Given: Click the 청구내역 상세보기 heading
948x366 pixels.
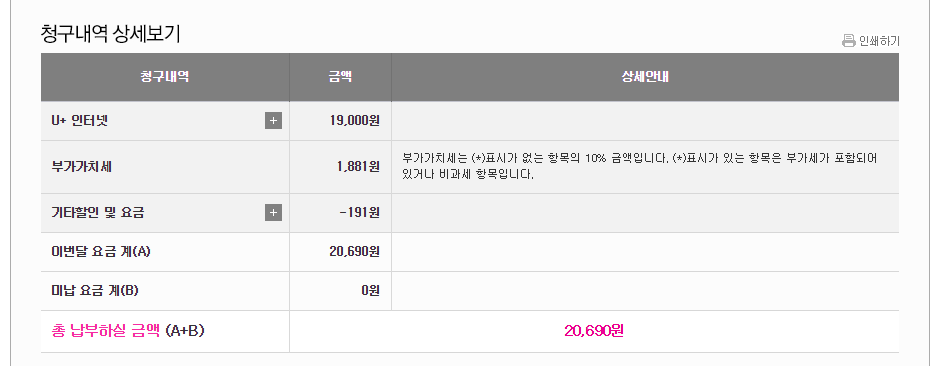Looking at the screenshot, I should tap(110, 34).
